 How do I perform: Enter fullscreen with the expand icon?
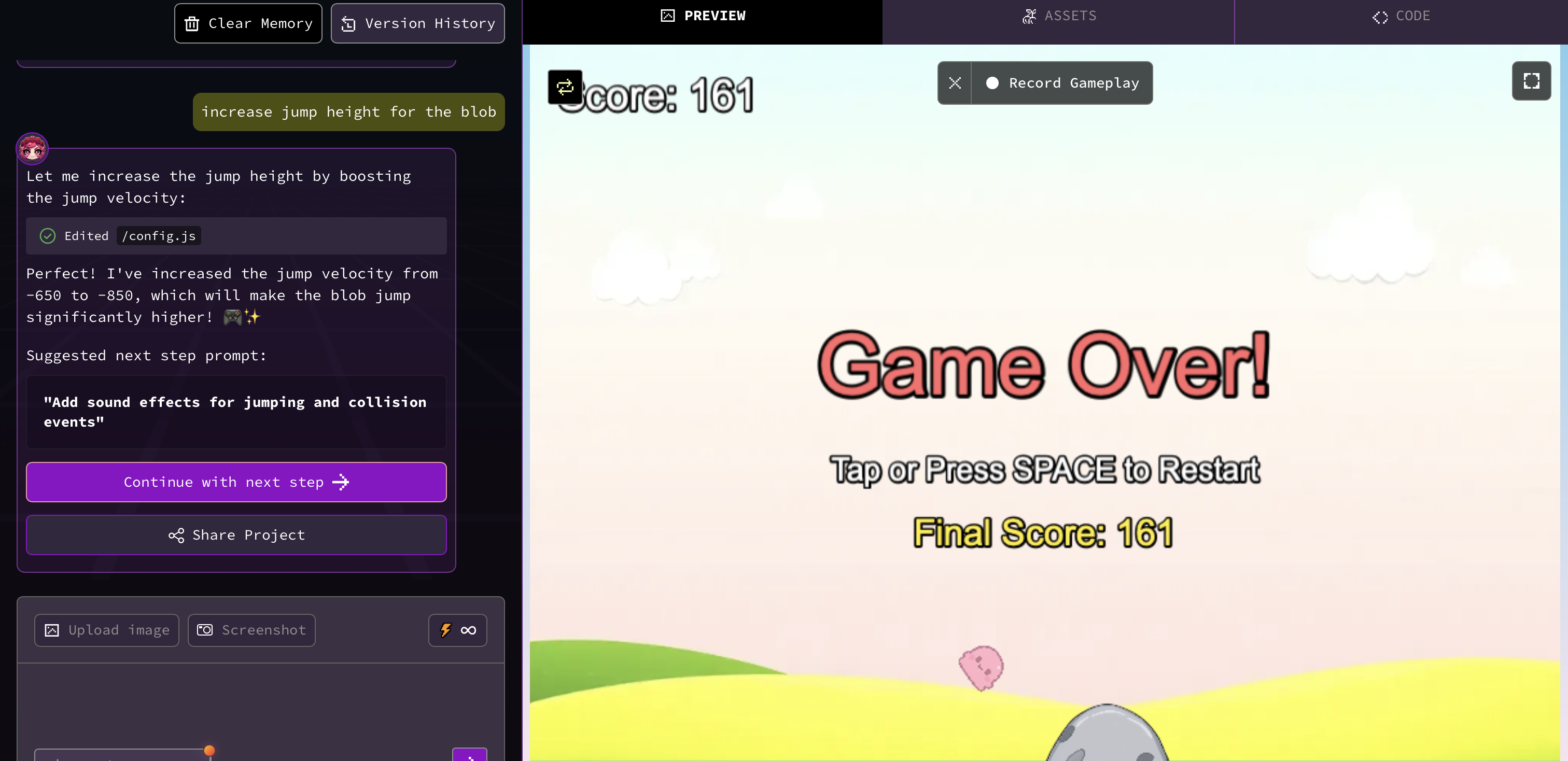(1531, 81)
